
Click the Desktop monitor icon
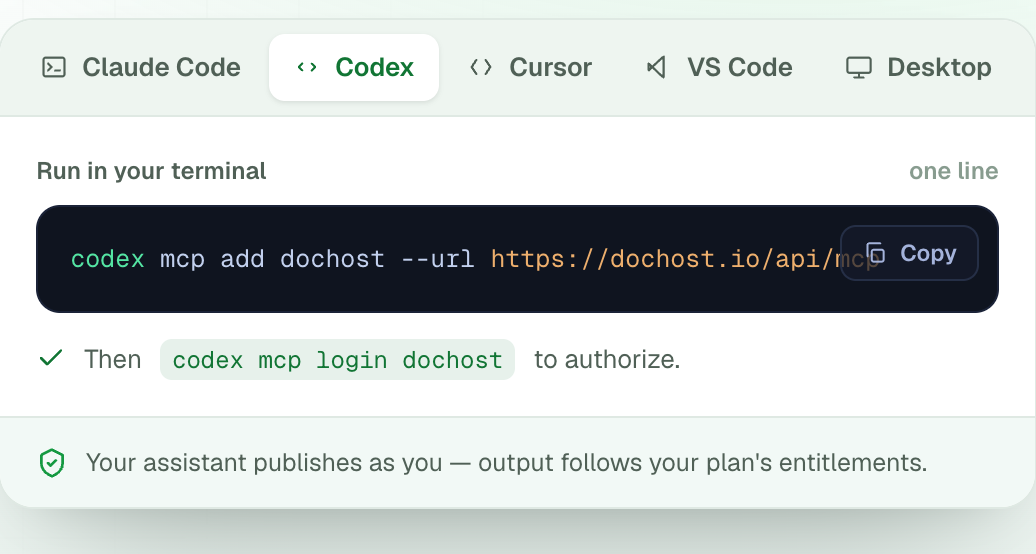click(x=859, y=67)
